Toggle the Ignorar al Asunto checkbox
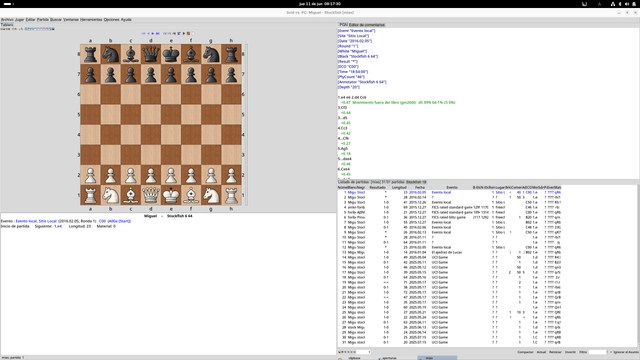This screenshot has width=640, height=360. [611, 352]
